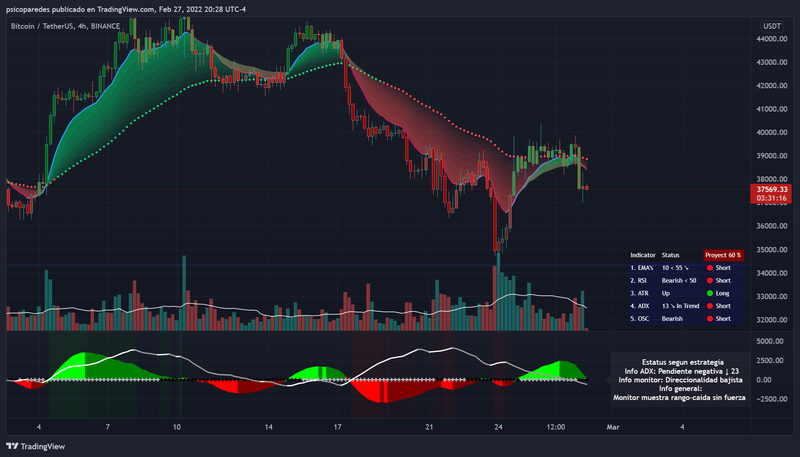Click the 24 date on the time axis
This screenshot has width=800, height=457.
[498, 427]
